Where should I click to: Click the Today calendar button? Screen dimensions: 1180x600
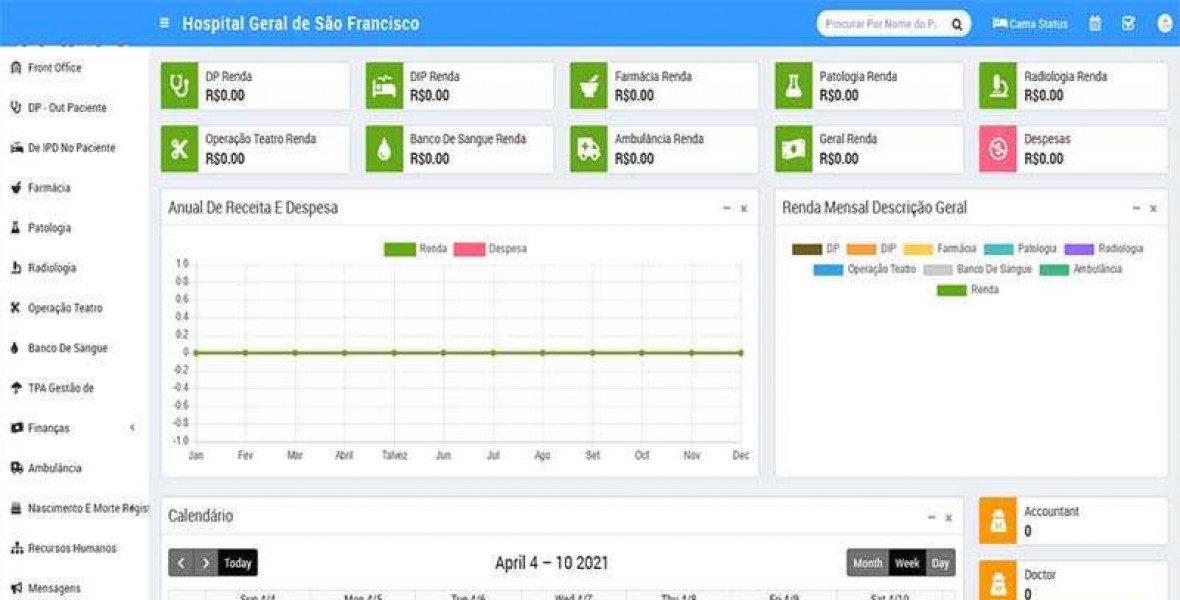coord(238,563)
